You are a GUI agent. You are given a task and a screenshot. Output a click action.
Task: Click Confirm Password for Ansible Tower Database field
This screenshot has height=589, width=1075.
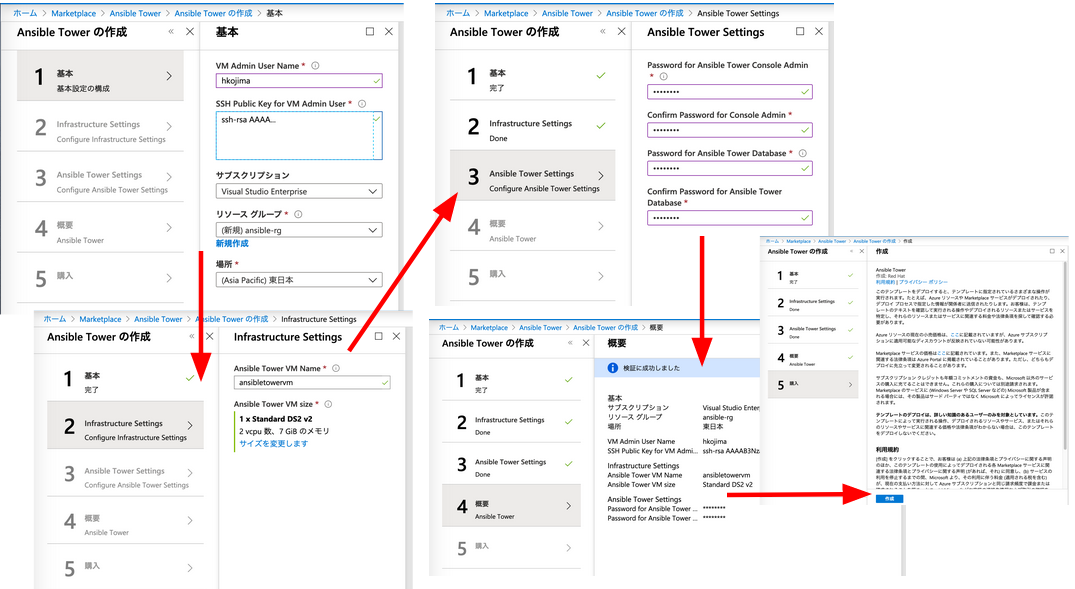tap(729, 217)
